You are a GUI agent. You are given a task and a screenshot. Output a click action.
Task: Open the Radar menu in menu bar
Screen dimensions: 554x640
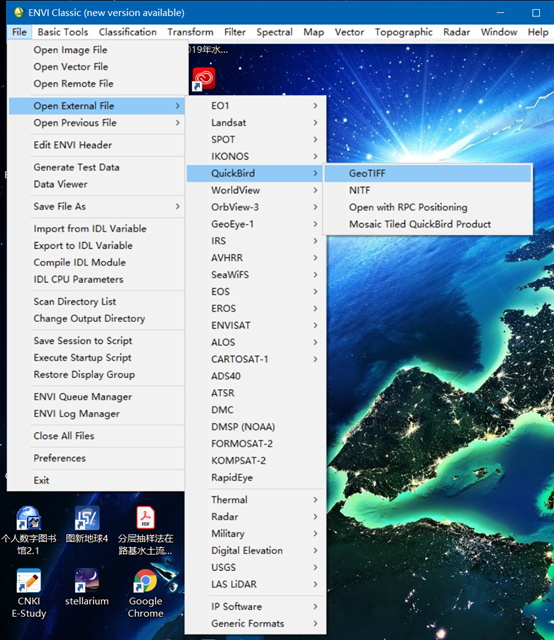tap(456, 32)
